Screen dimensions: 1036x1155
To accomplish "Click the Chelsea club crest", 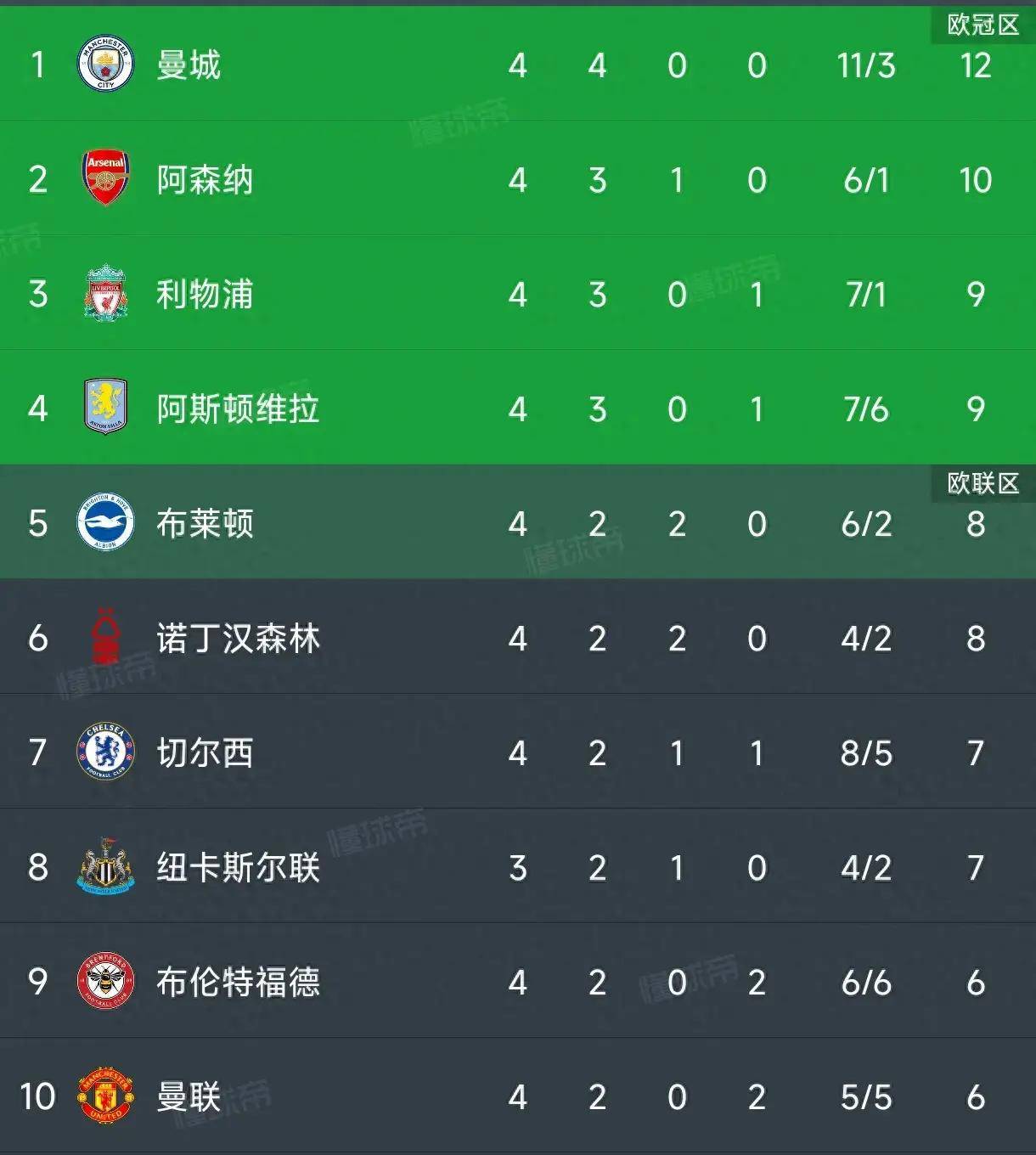I will click(x=105, y=752).
